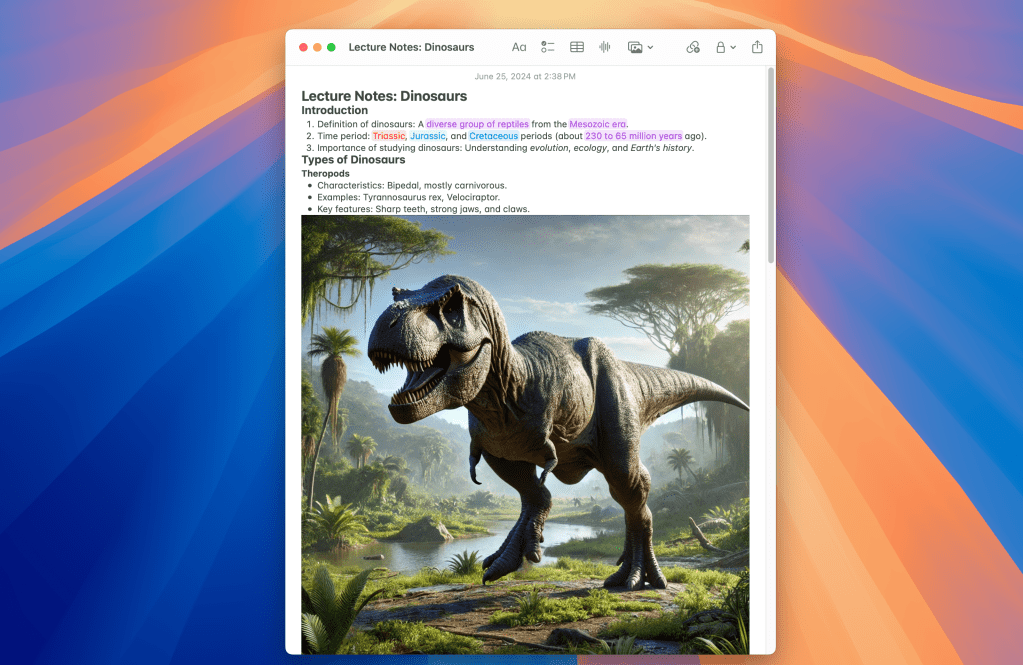Click the note's date and time stamp

click(x=525, y=76)
